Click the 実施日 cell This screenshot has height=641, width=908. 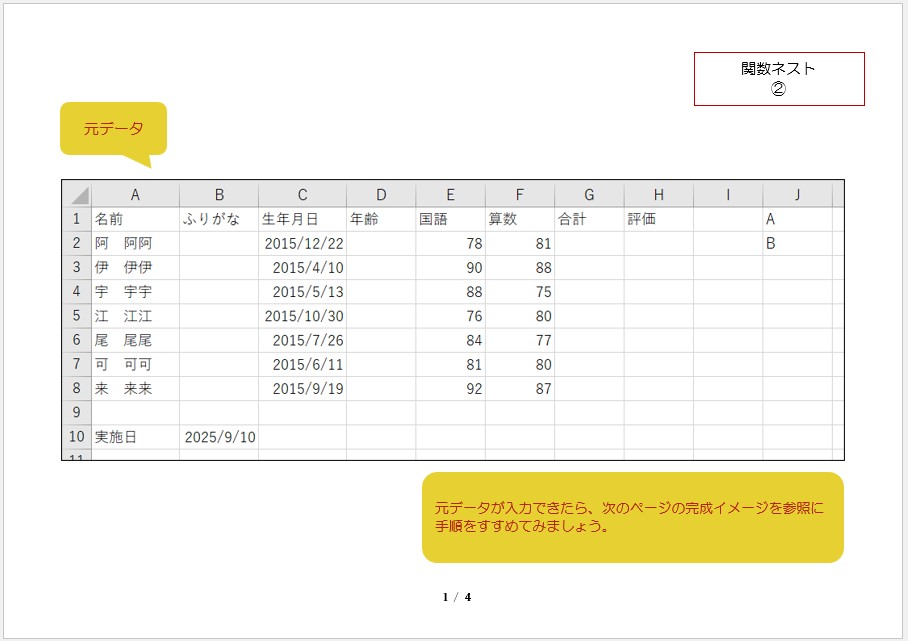tap(135, 437)
